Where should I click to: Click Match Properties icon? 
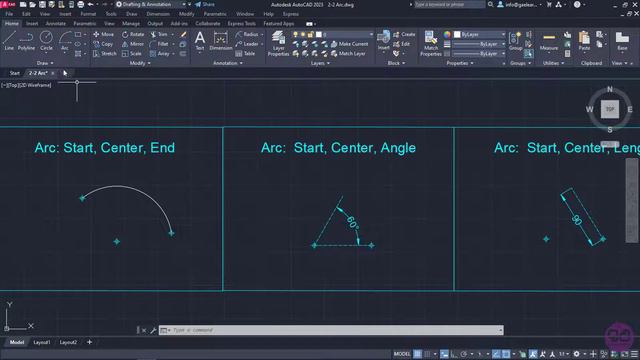(x=431, y=43)
